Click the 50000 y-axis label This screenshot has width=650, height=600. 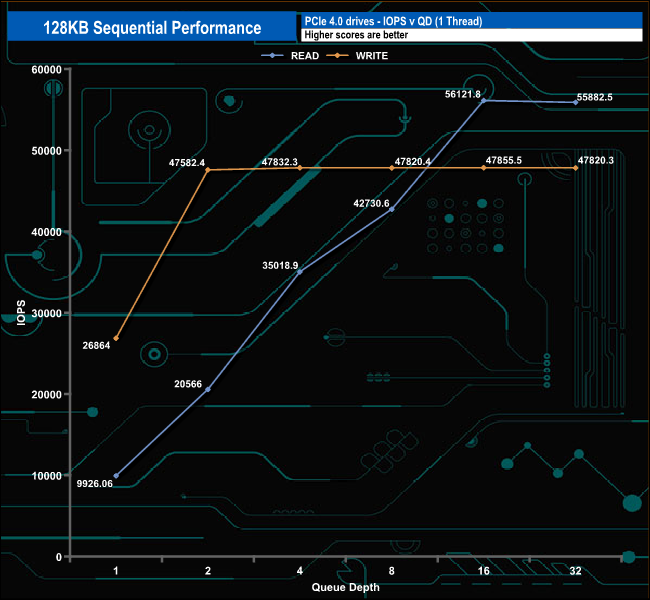click(46, 151)
